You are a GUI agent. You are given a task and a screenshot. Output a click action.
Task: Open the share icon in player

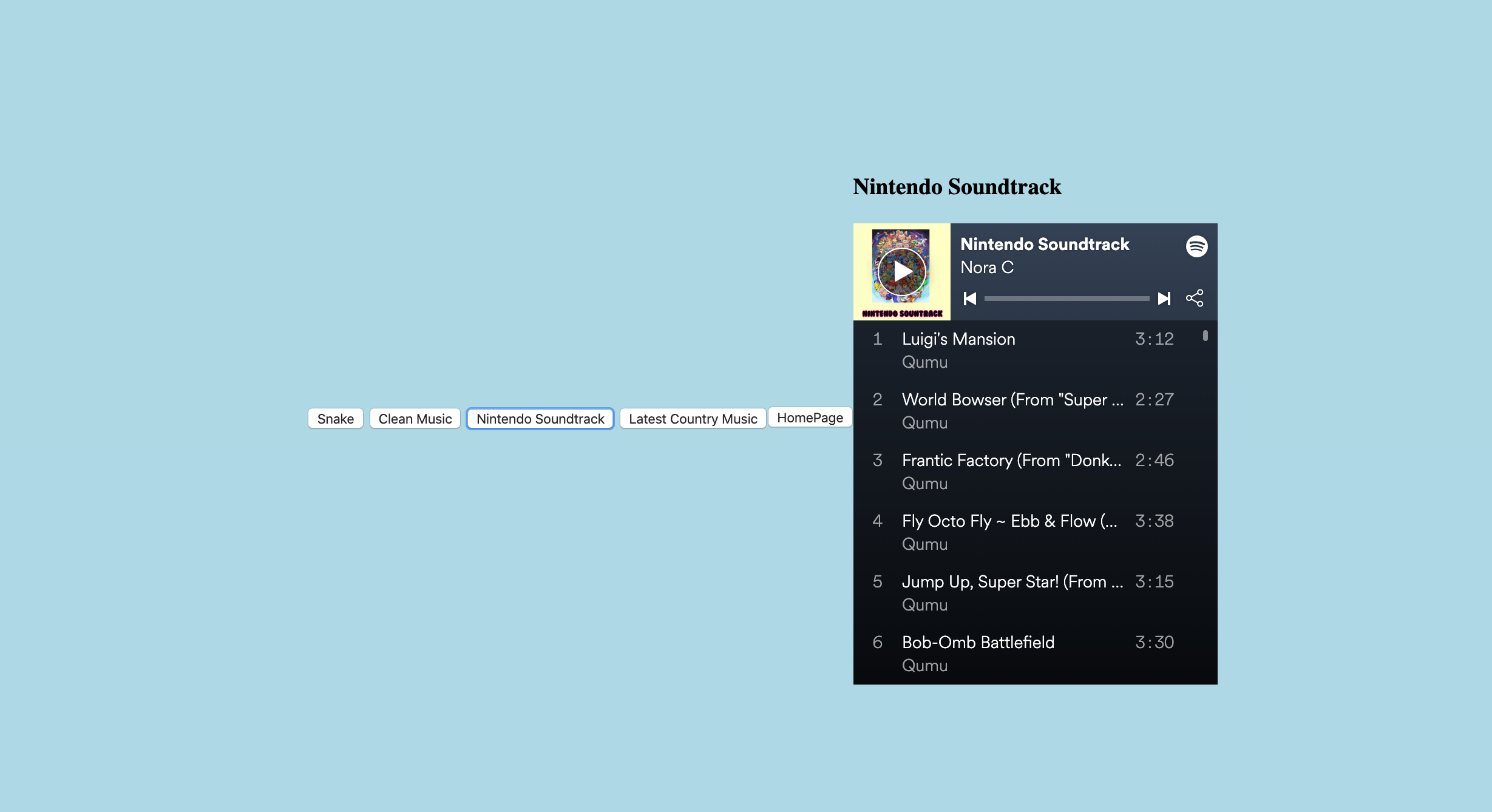[x=1195, y=298]
